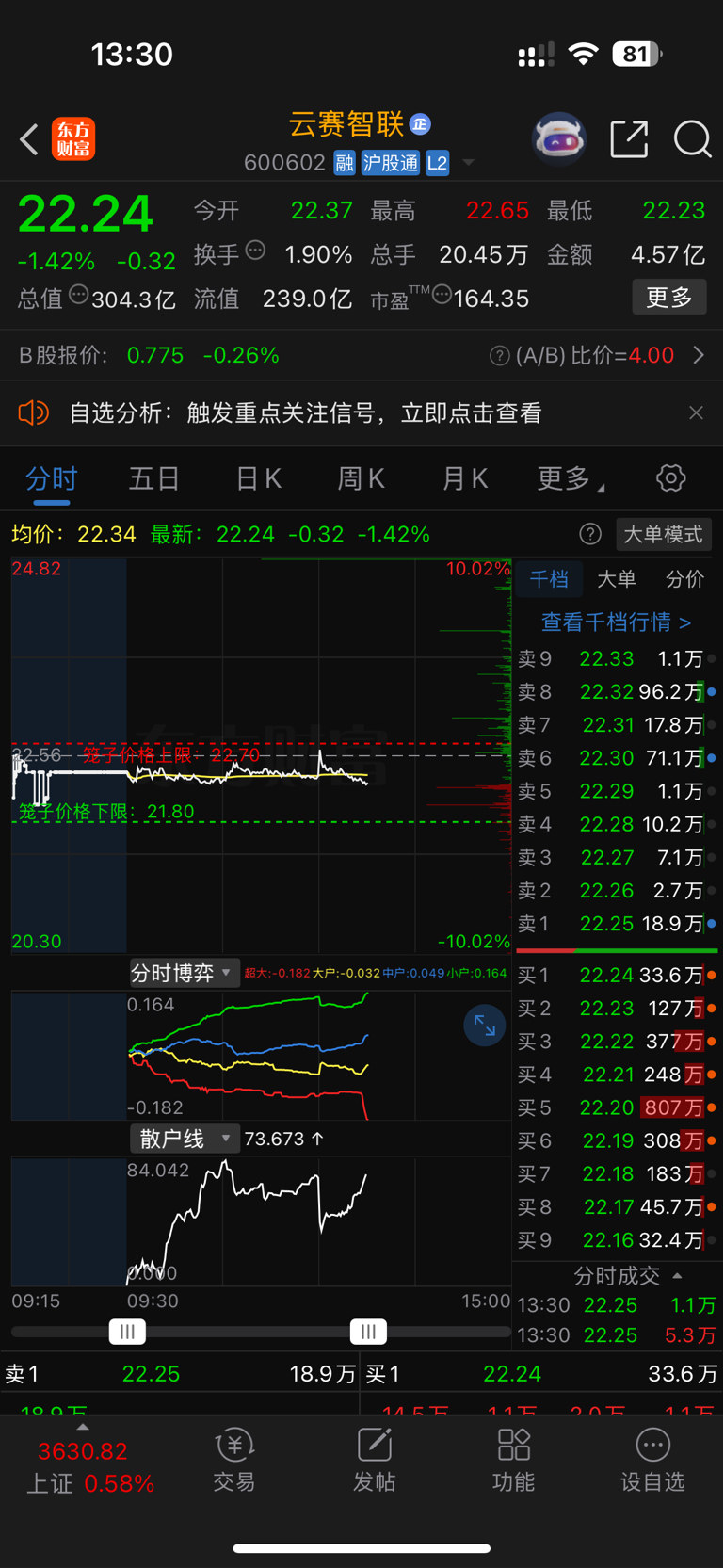Viewport: 724px width, 1568px height.
Task: Toggle 大单模式
Action: pos(663,535)
